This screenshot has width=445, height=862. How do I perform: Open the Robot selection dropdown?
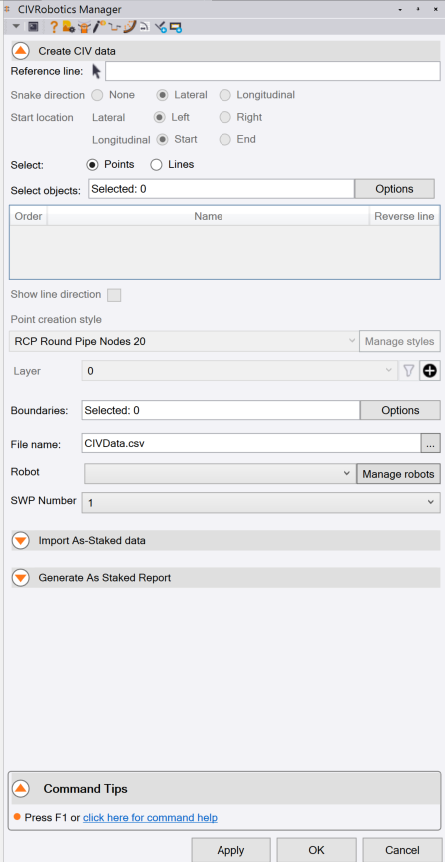pos(219,473)
